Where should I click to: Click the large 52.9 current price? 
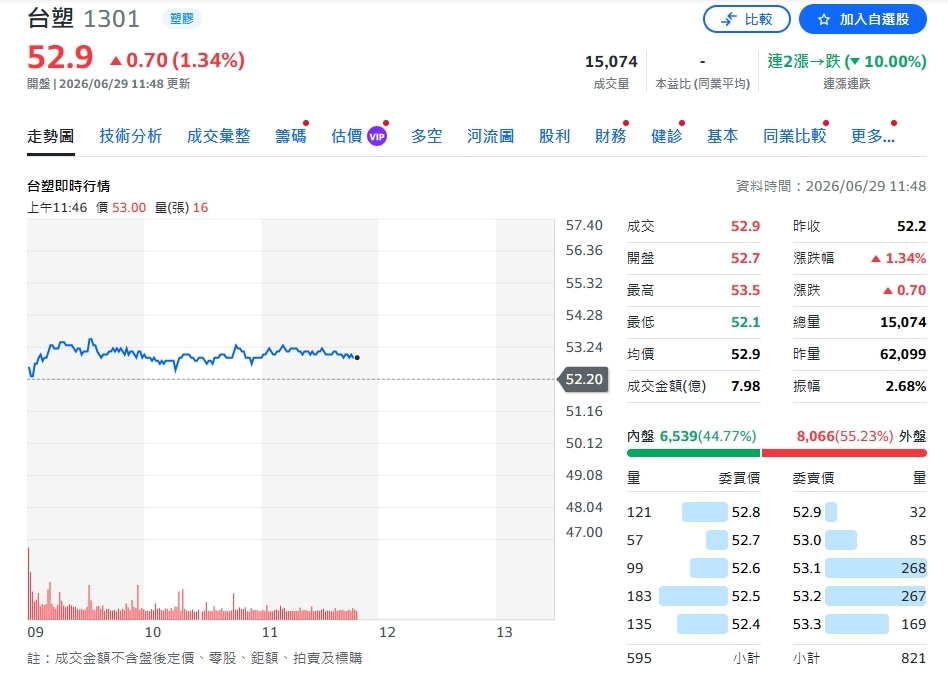coord(60,58)
